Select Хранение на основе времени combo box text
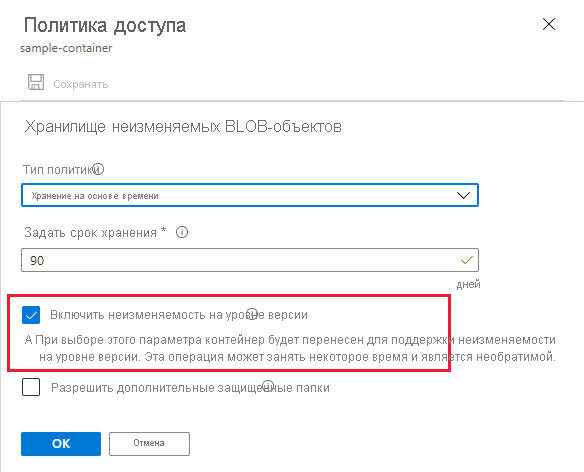Viewport: 584px width, 472px height. (95, 196)
